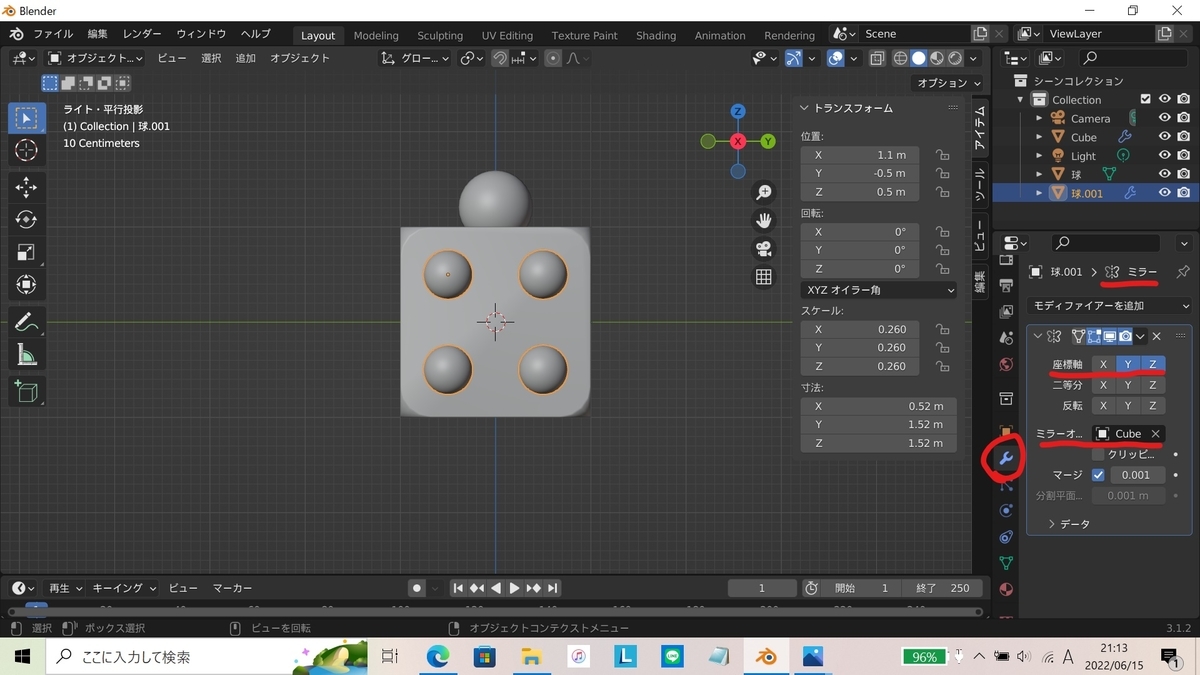
Task: Select the Scale tool
Action: 27,252
